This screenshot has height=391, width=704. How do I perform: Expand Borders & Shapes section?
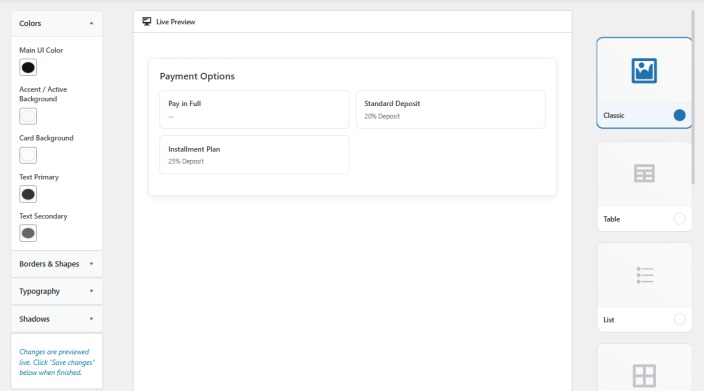click(x=57, y=264)
